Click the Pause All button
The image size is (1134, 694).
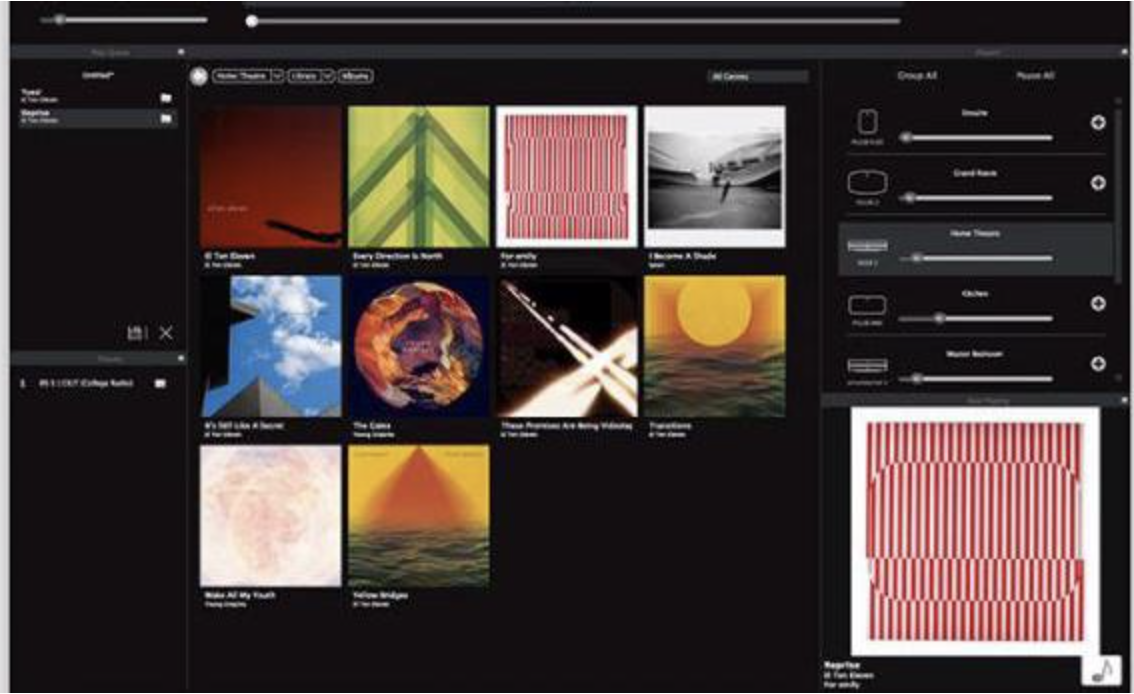point(1035,76)
